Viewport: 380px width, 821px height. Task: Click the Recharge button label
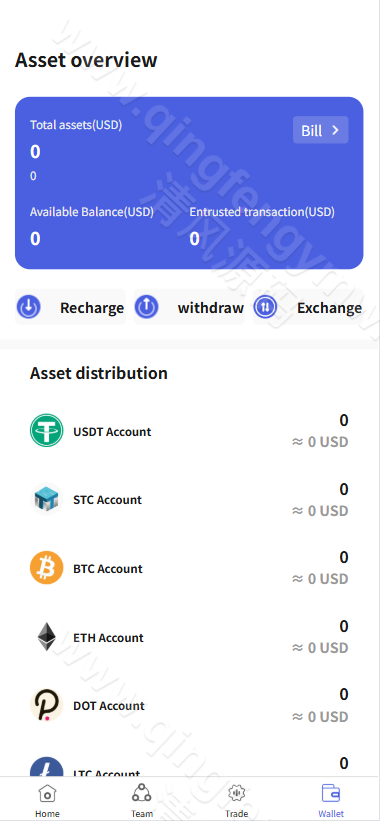(92, 308)
